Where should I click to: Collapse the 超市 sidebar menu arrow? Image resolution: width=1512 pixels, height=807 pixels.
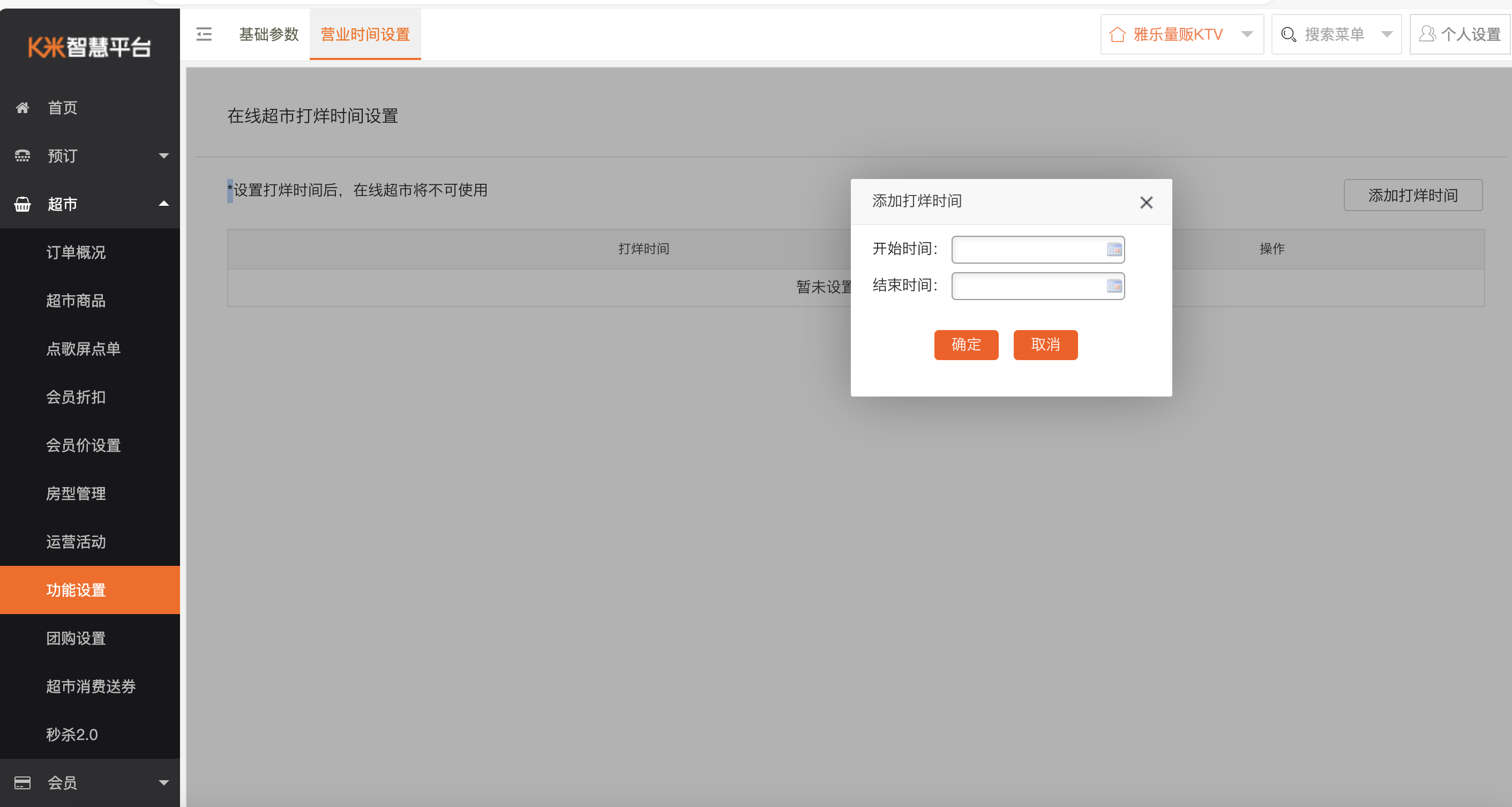click(x=164, y=204)
